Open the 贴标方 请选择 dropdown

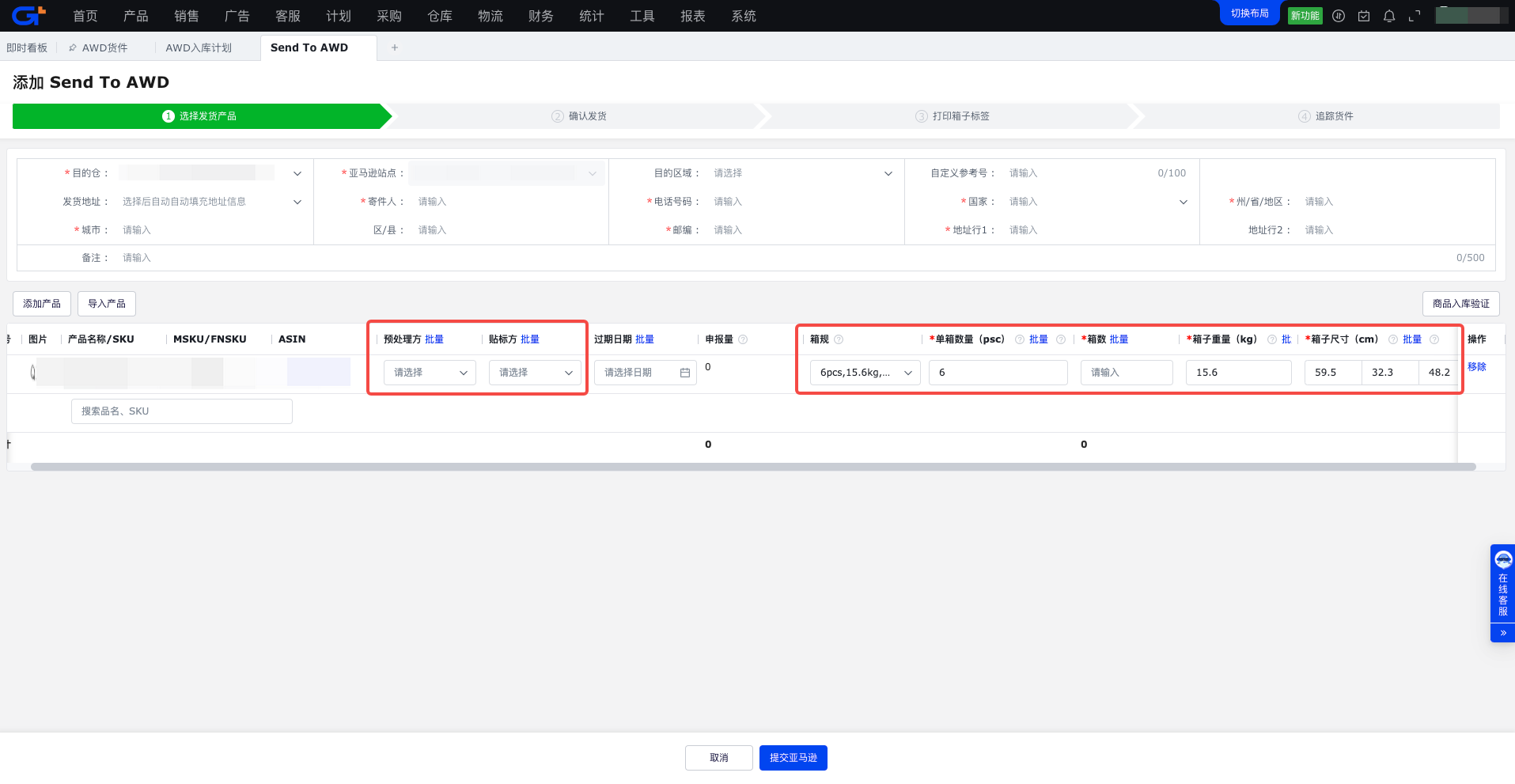coord(535,373)
